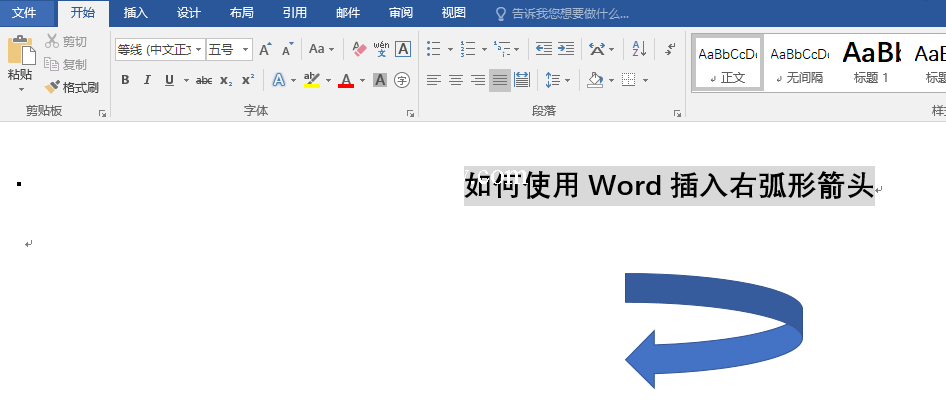
Task: Increase paragraph indent
Action: pos(565,49)
